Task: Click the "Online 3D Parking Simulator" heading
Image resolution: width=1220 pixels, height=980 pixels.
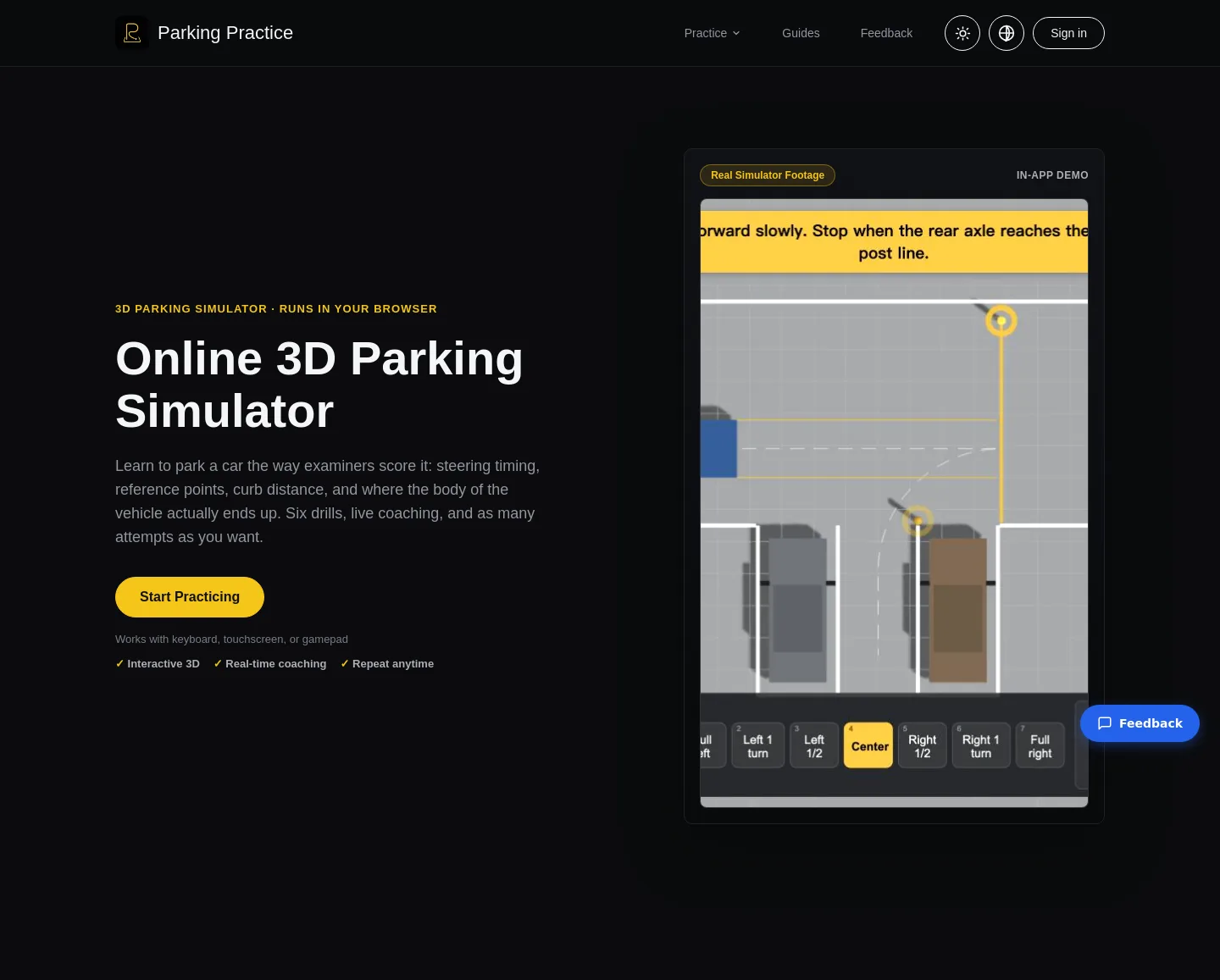Action: [x=319, y=385]
